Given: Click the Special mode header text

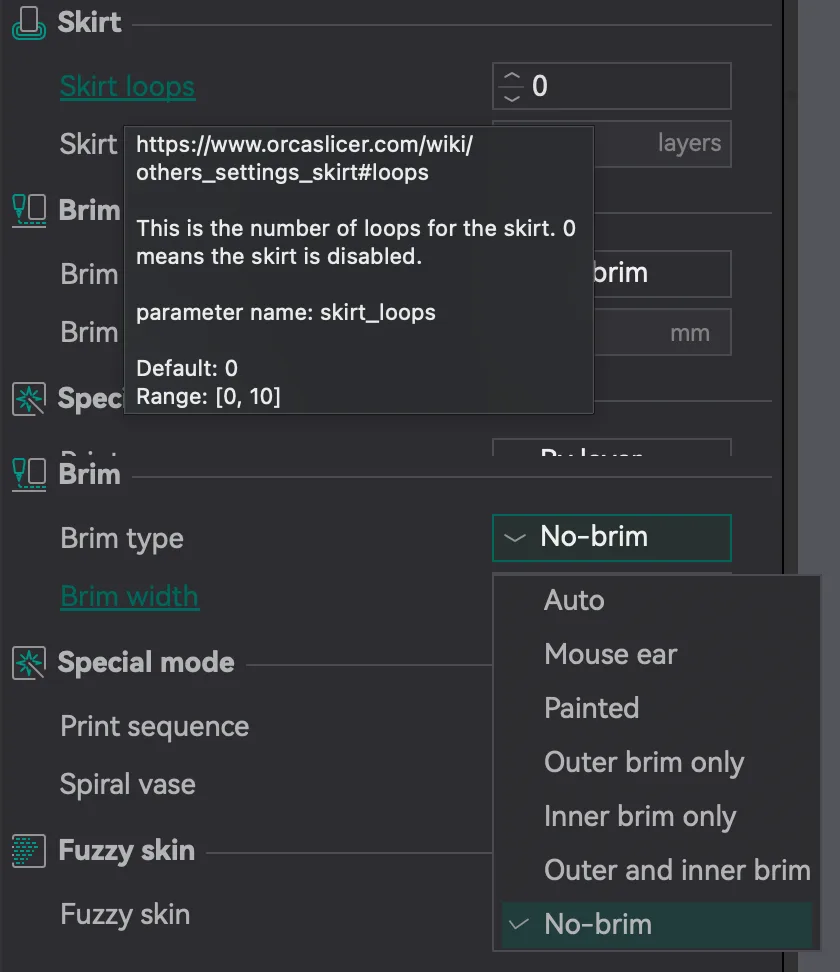Looking at the screenshot, I should click(146, 663).
